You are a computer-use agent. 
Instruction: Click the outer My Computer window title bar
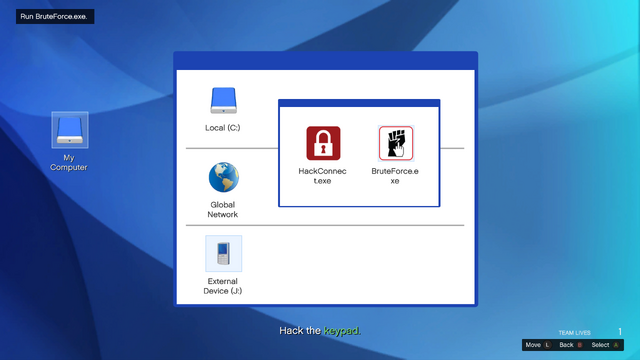(326, 60)
